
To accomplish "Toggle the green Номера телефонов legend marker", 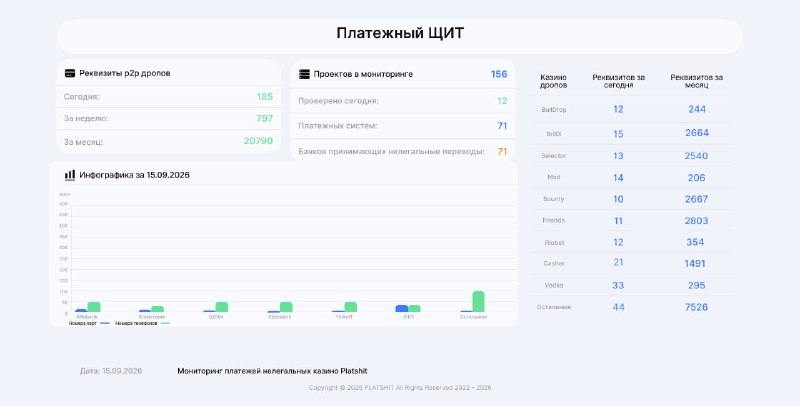I will click(165, 323).
